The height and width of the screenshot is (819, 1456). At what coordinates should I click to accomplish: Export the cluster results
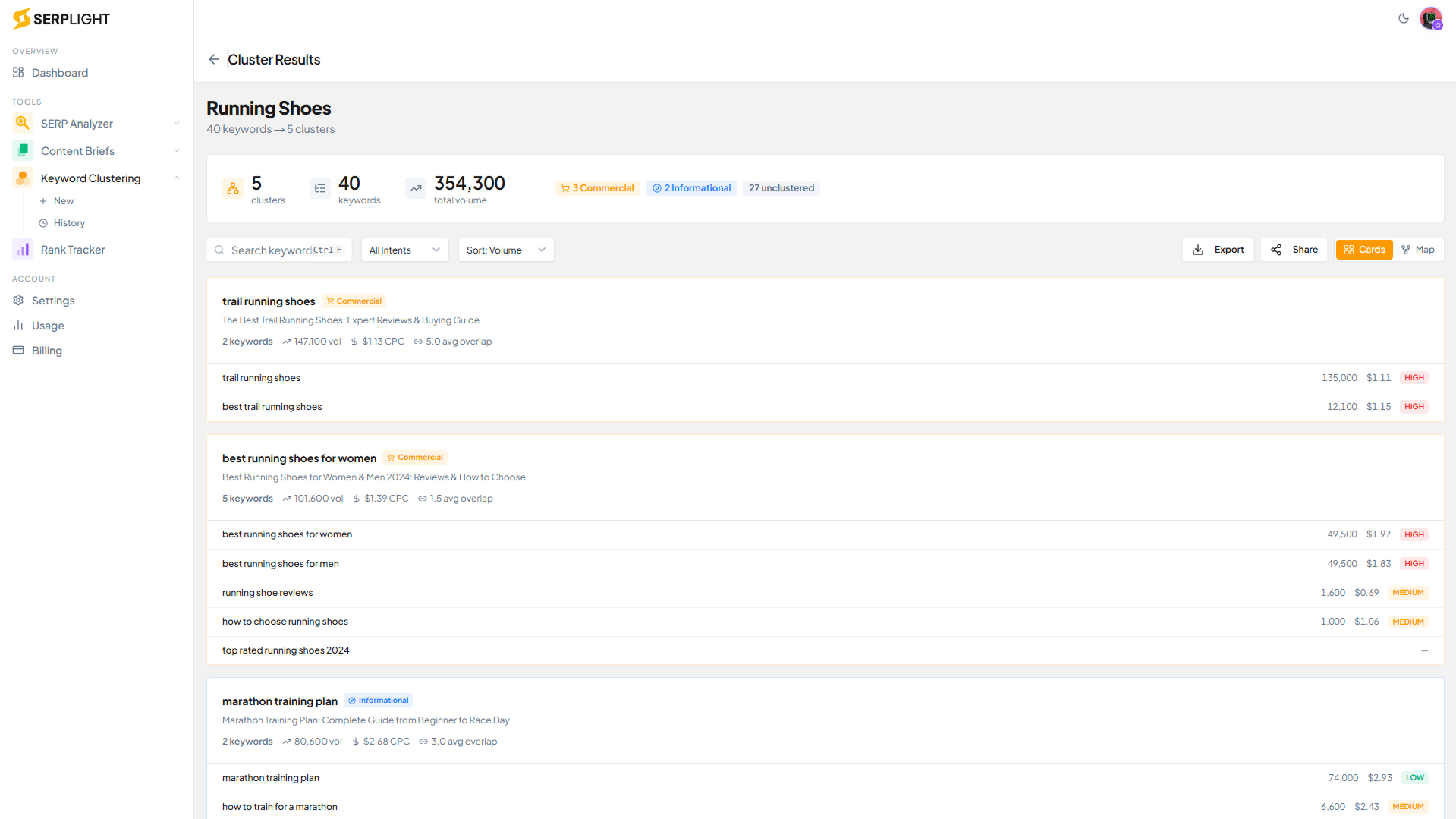point(1217,249)
